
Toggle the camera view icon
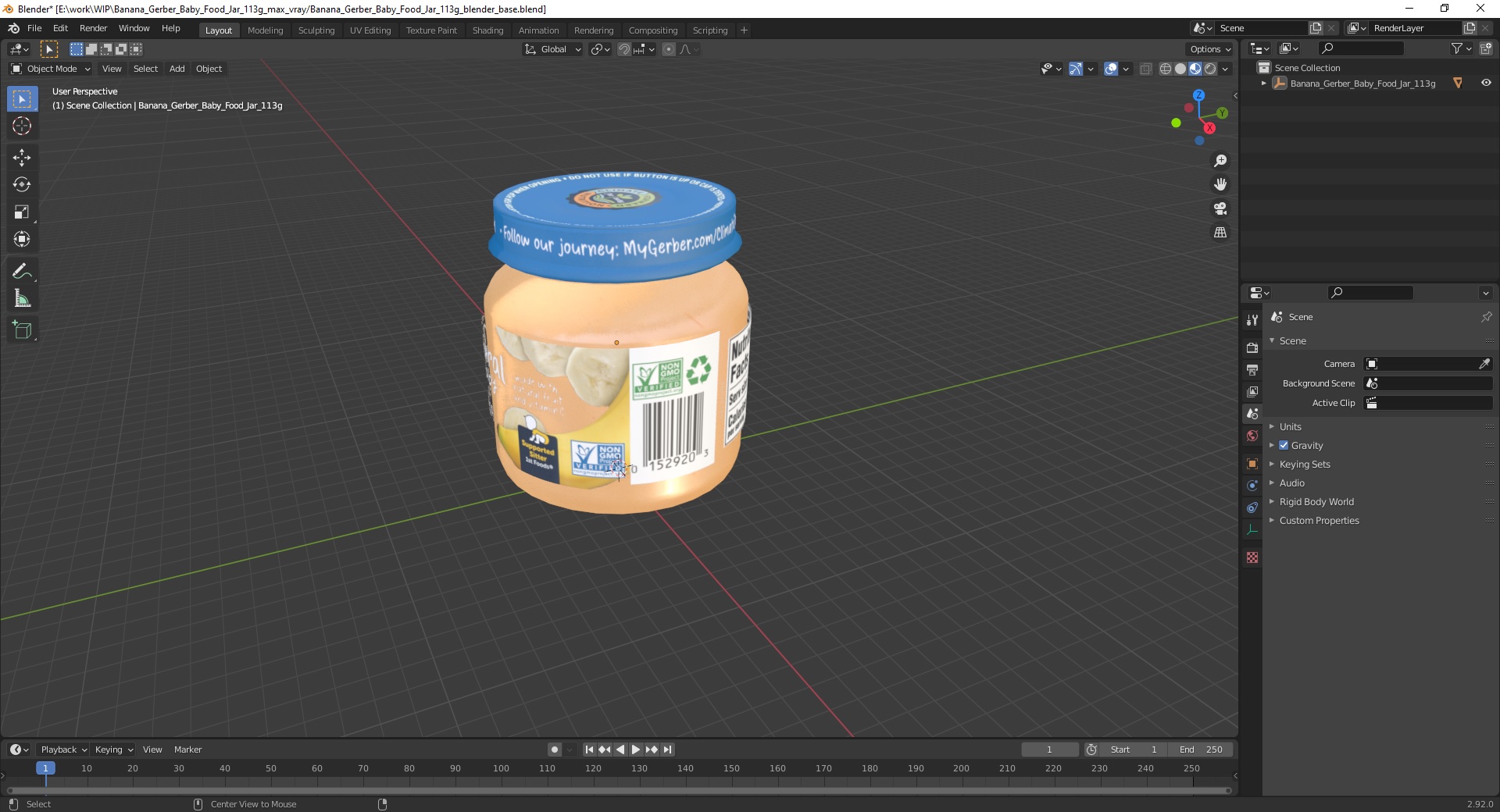pos(1220,209)
